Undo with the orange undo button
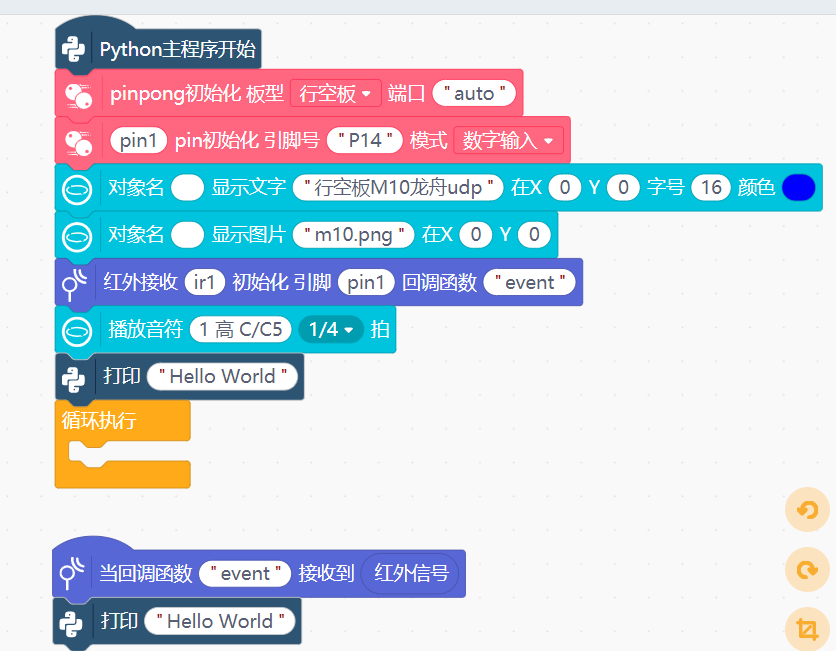The width and height of the screenshot is (836, 651). pyautogui.click(x=807, y=510)
